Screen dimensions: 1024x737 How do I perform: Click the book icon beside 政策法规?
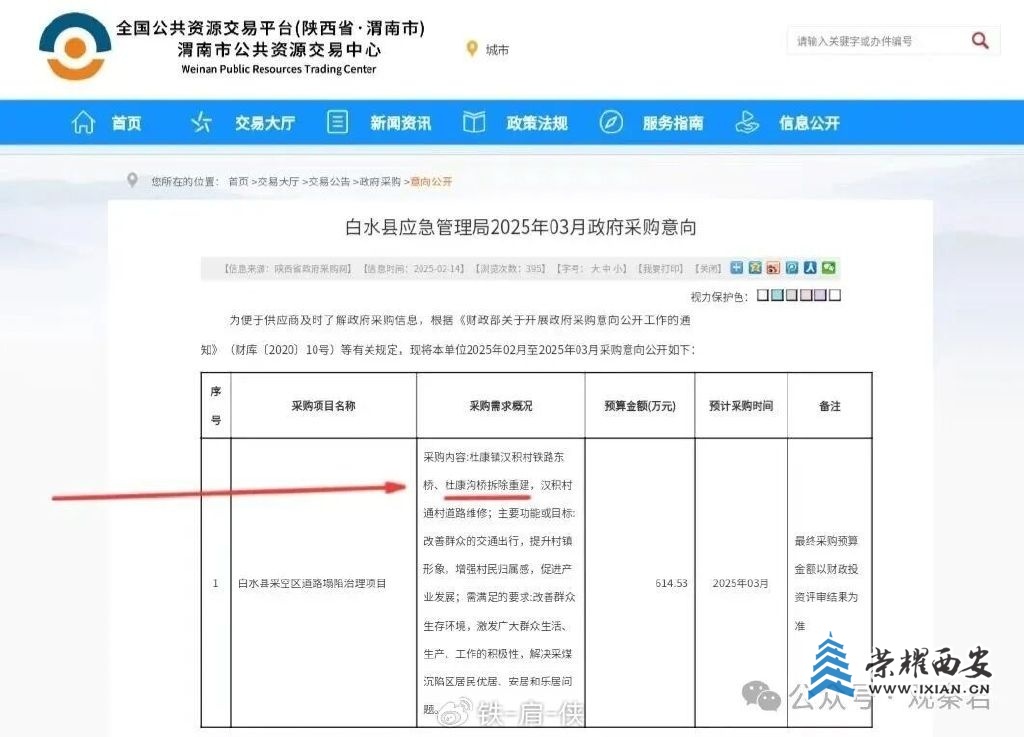click(x=474, y=123)
